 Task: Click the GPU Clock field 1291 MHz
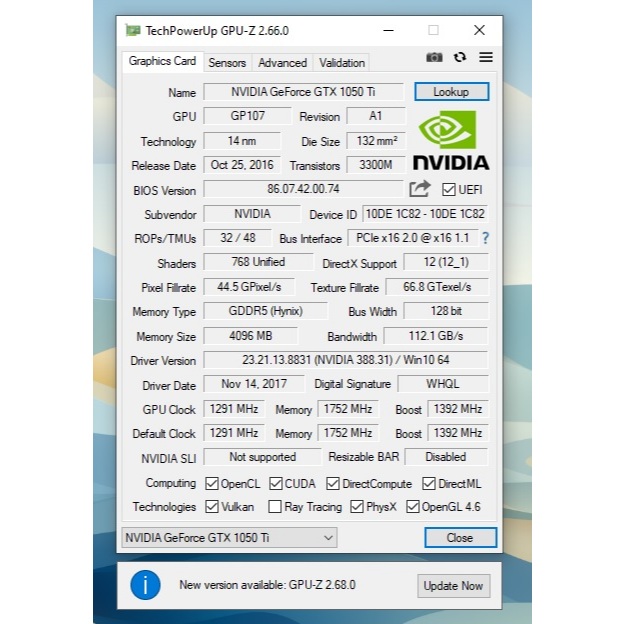tap(234, 409)
